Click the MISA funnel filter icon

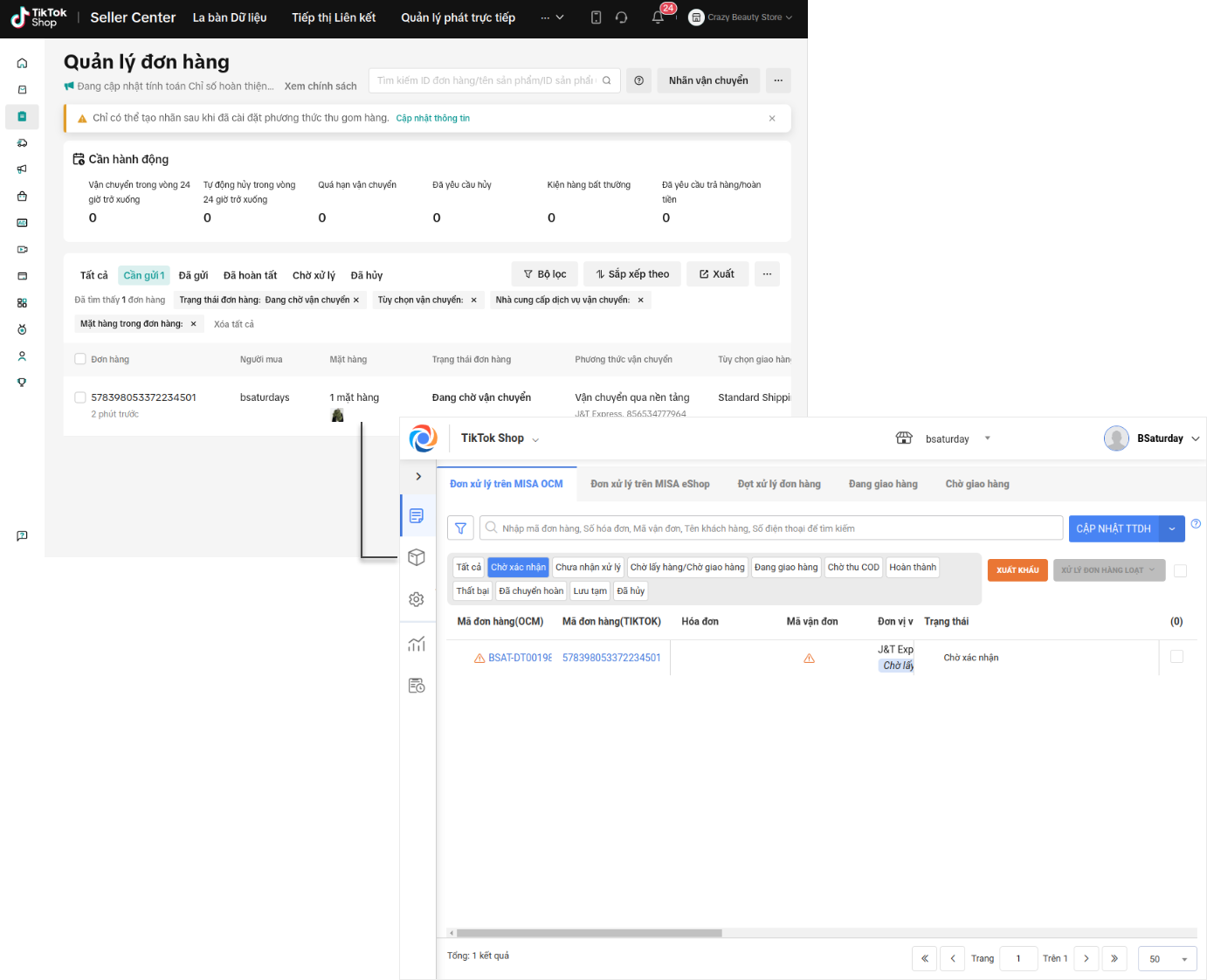(x=460, y=528)
